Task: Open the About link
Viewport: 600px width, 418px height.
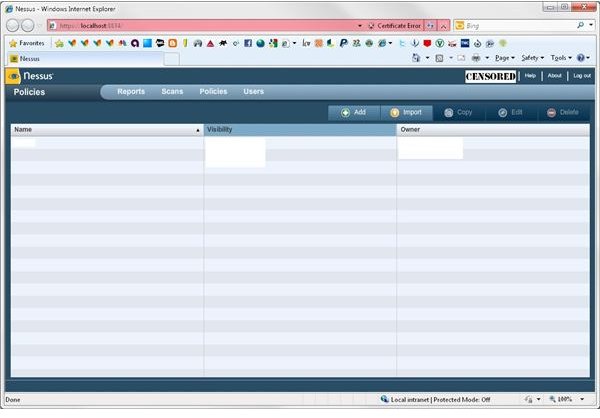Action: point(554,76)
